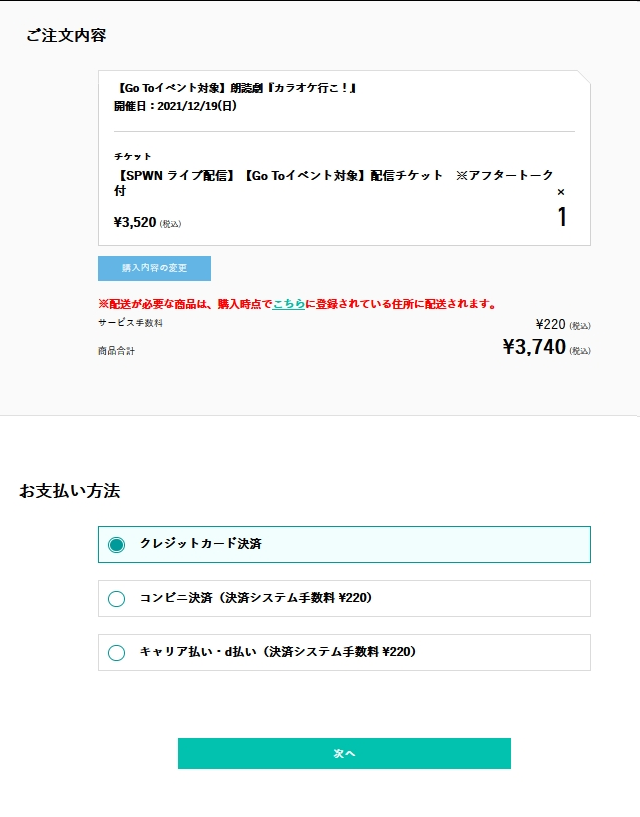
Task: Open the こちら address link
Action: click(x=289, y=304)
